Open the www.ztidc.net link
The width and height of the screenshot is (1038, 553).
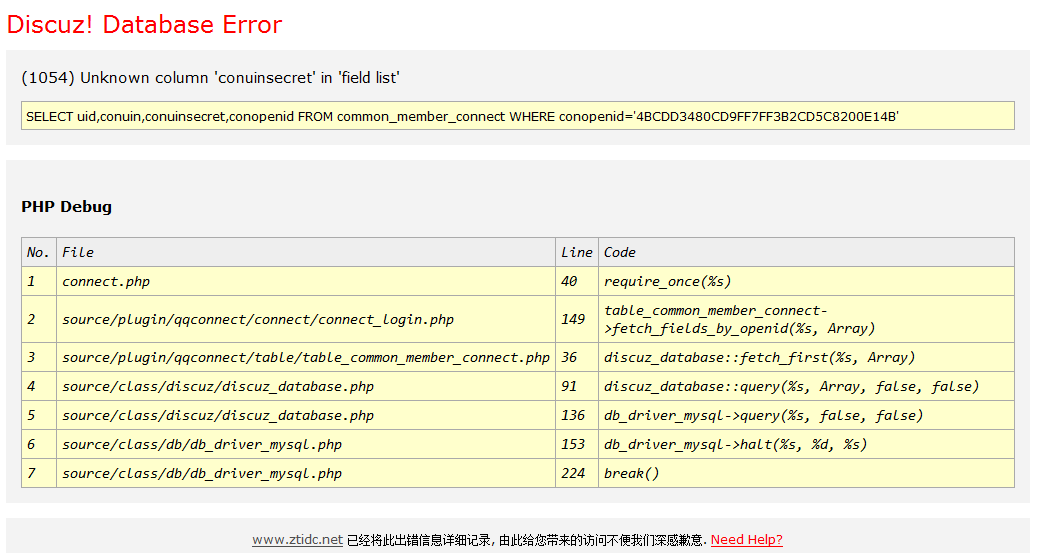click(297, 540)
